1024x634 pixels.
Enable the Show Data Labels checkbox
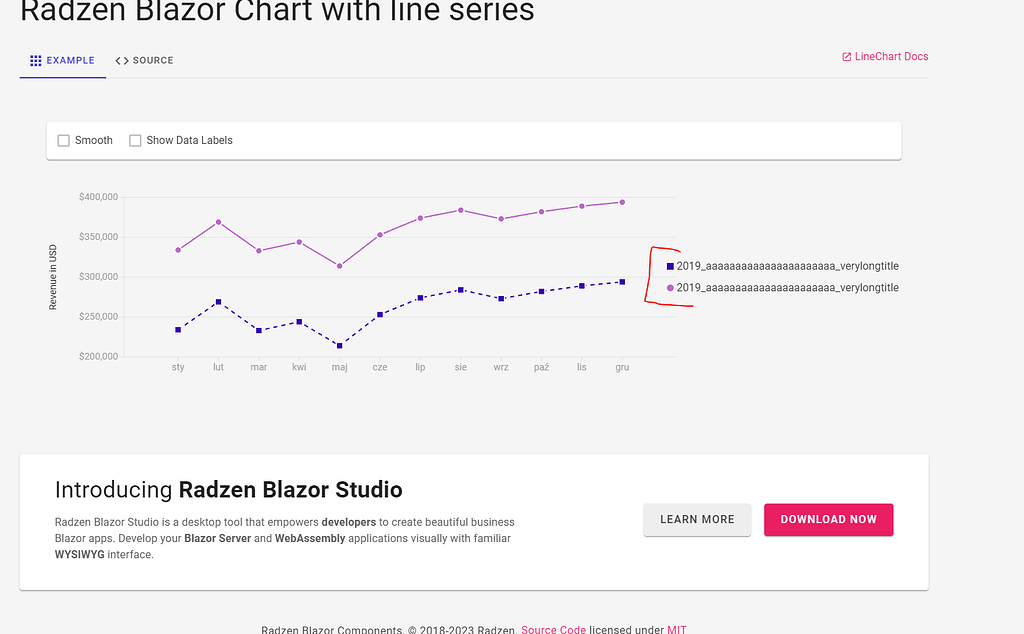[x=135, y=140]
